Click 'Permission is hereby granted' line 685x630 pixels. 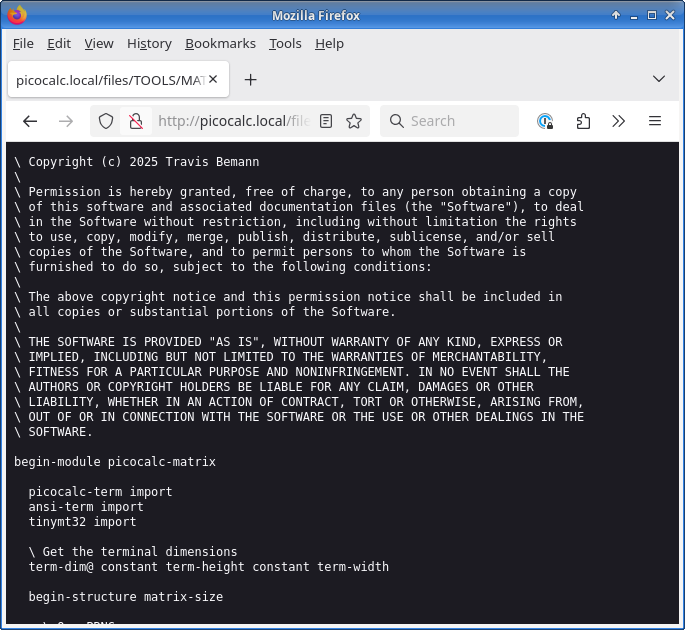tap(295, 192)
